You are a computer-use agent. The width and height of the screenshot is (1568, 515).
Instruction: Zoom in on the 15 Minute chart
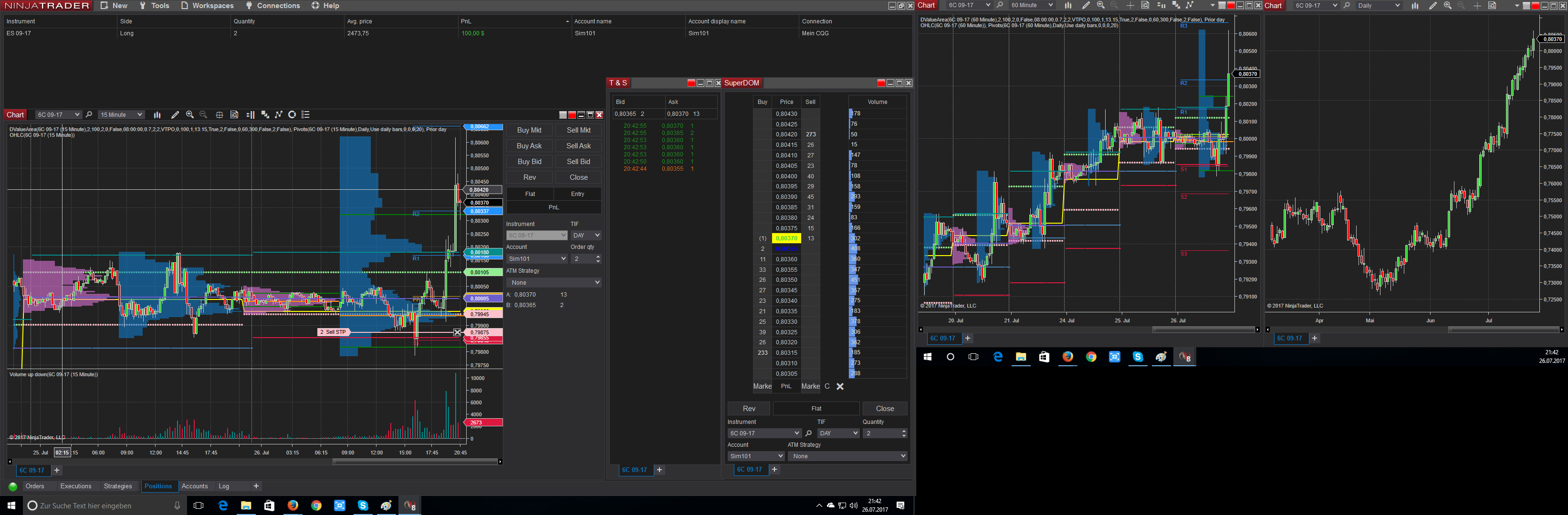coord(190,115)
